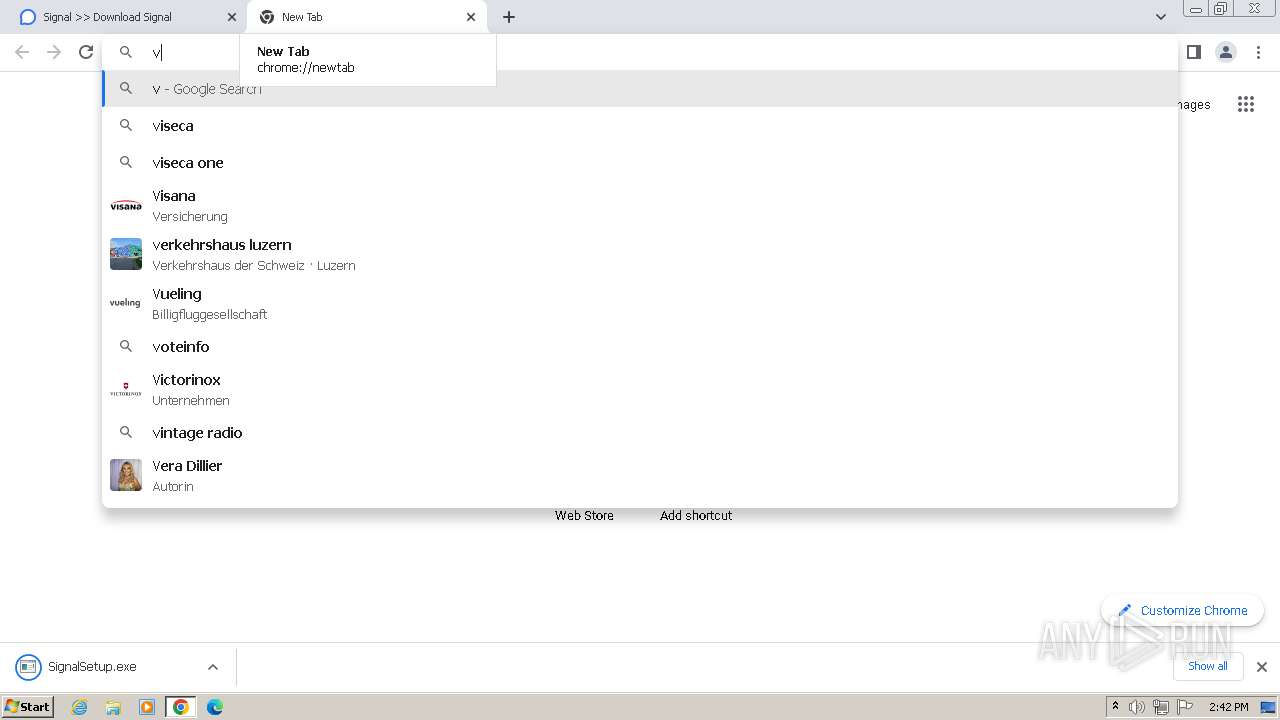Click the search icon beside 'voteinfo'
Screen dimensions: 1280x720
(x=126, y=346)
